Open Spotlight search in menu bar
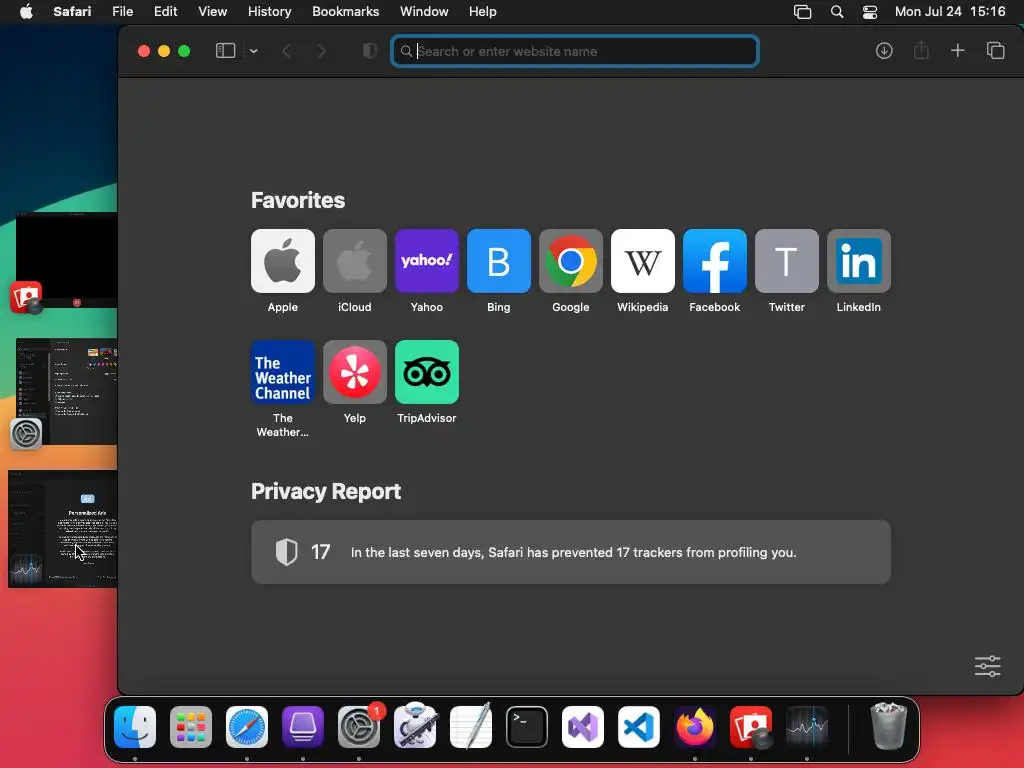This screenshot has height=768, width=1024. tap(837, 12)
